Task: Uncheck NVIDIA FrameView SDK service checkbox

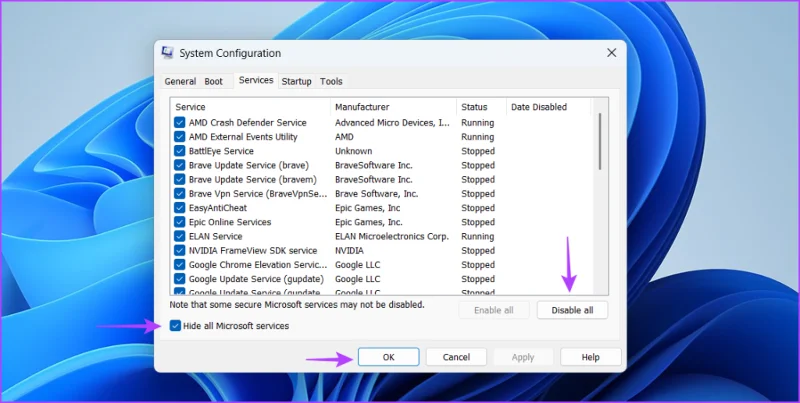Action: [x=180, y=250]
